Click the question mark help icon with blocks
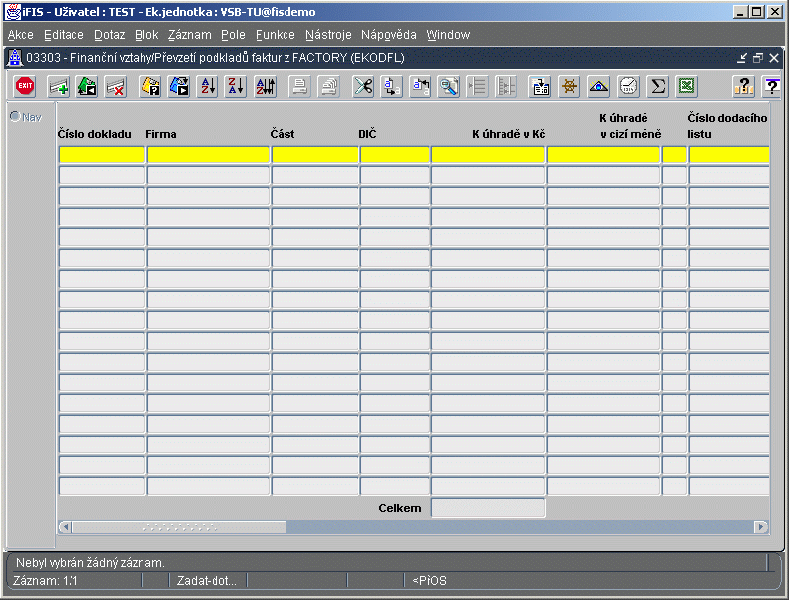The height and width of the screenshot is (600, 789). click(743, 87)
